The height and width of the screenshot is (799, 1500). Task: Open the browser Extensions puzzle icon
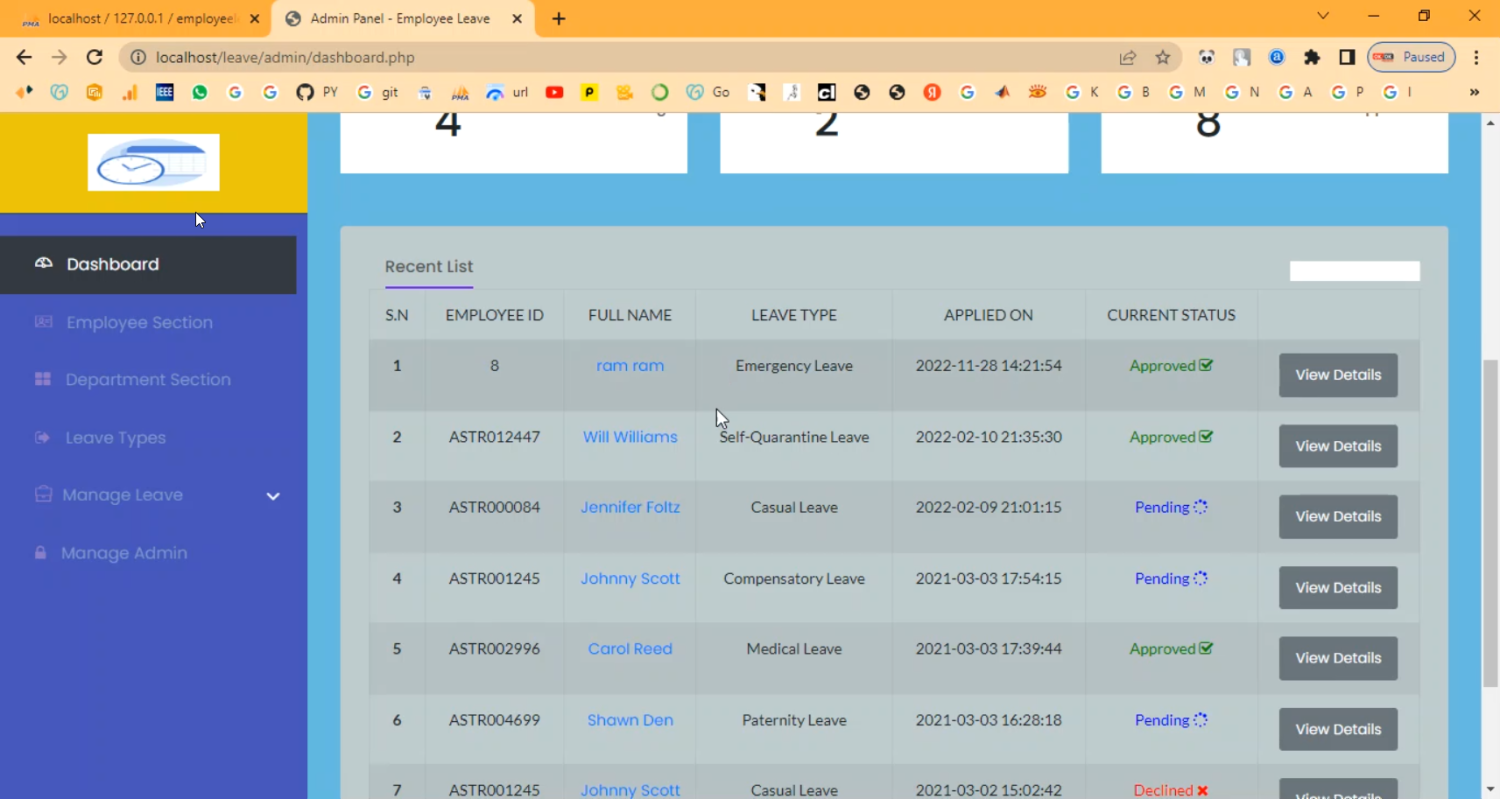[1312, 58]
